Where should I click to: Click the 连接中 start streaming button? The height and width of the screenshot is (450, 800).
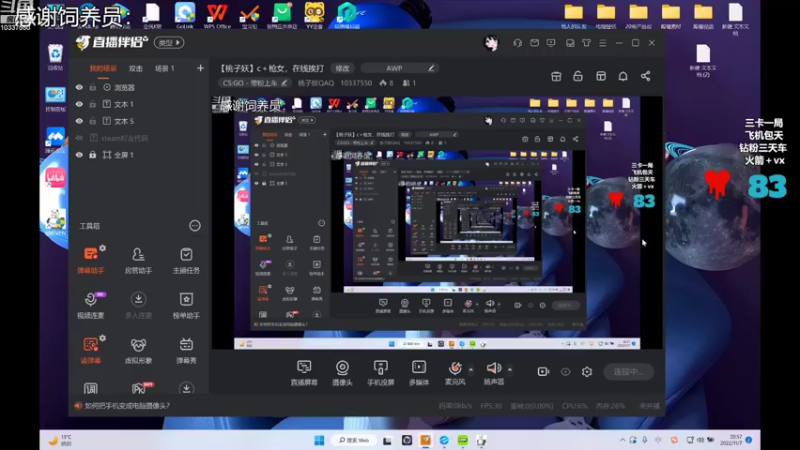(629, 371)
